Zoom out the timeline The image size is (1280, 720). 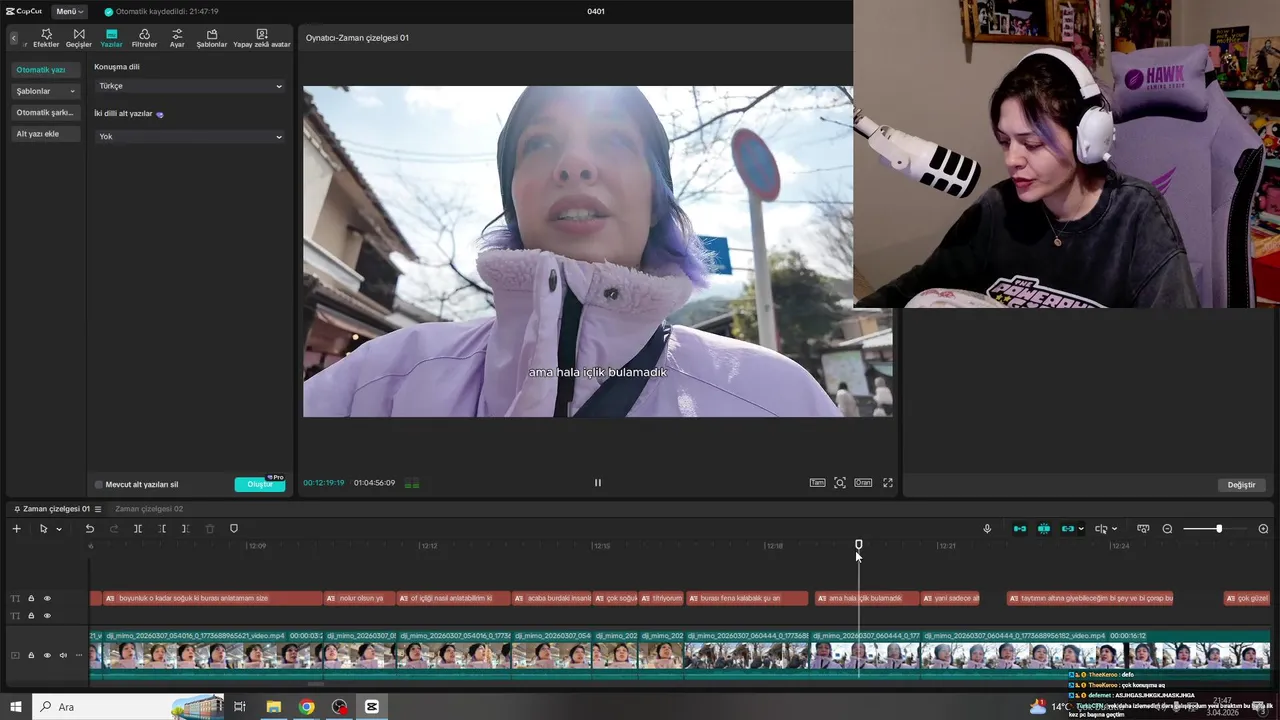coord(1167,528)
